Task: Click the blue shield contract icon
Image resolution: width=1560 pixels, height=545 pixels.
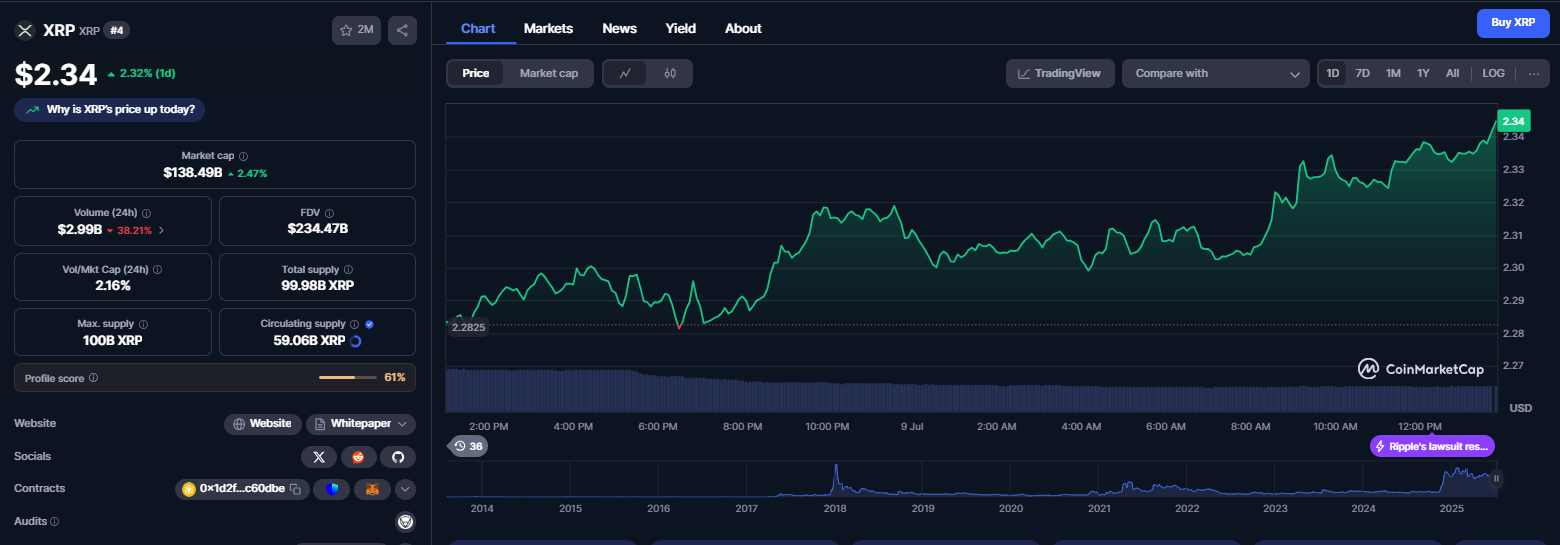Action: coord(332,489)
